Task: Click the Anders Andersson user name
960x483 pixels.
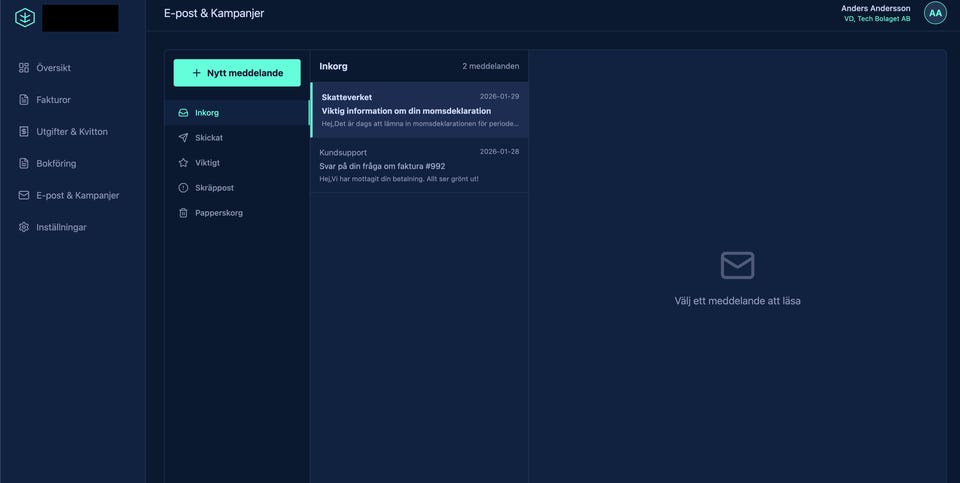Action: [x=876, y=9]
